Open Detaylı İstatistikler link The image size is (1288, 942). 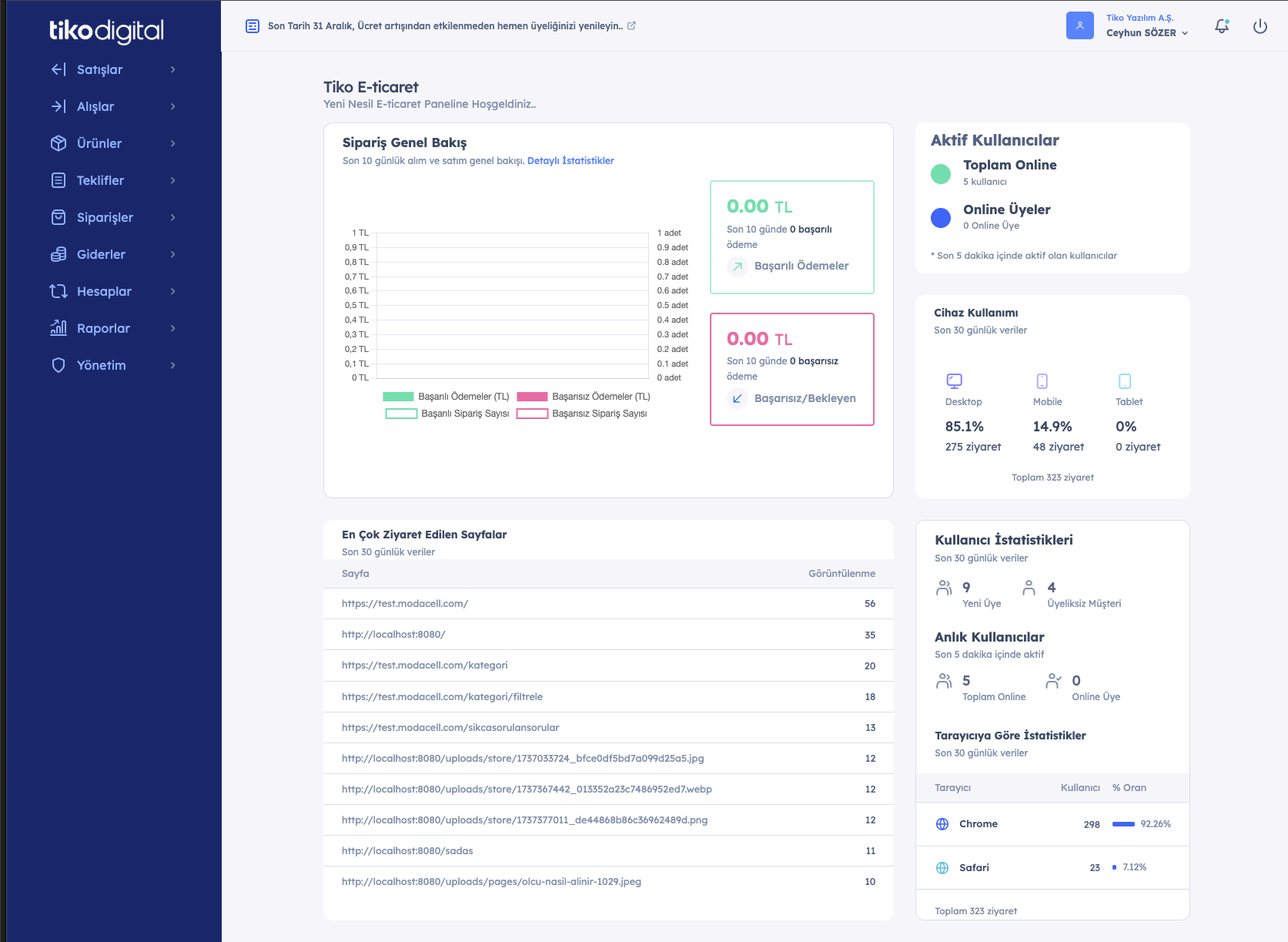coord(570,161)
